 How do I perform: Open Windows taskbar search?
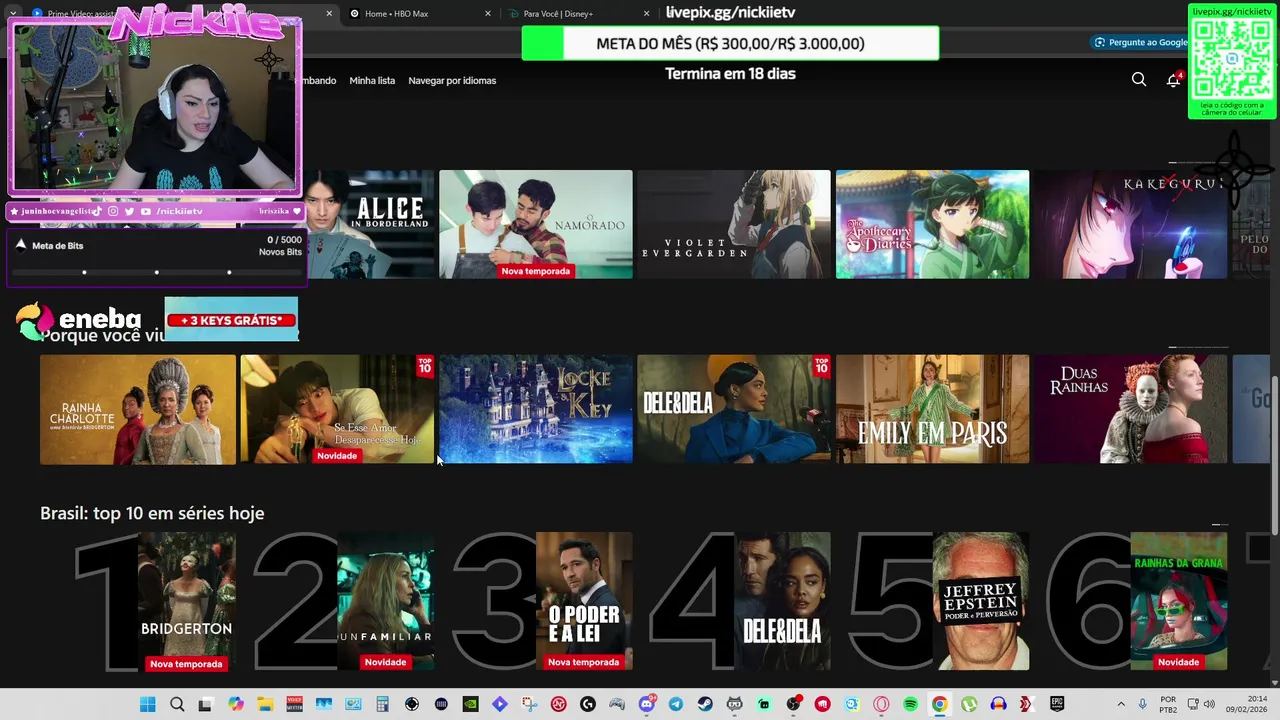[x=177, y=704]
